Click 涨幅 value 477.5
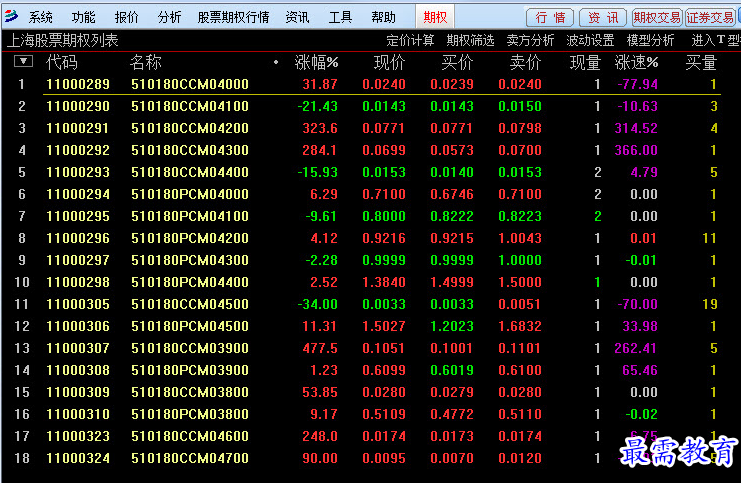 point(320,348)
